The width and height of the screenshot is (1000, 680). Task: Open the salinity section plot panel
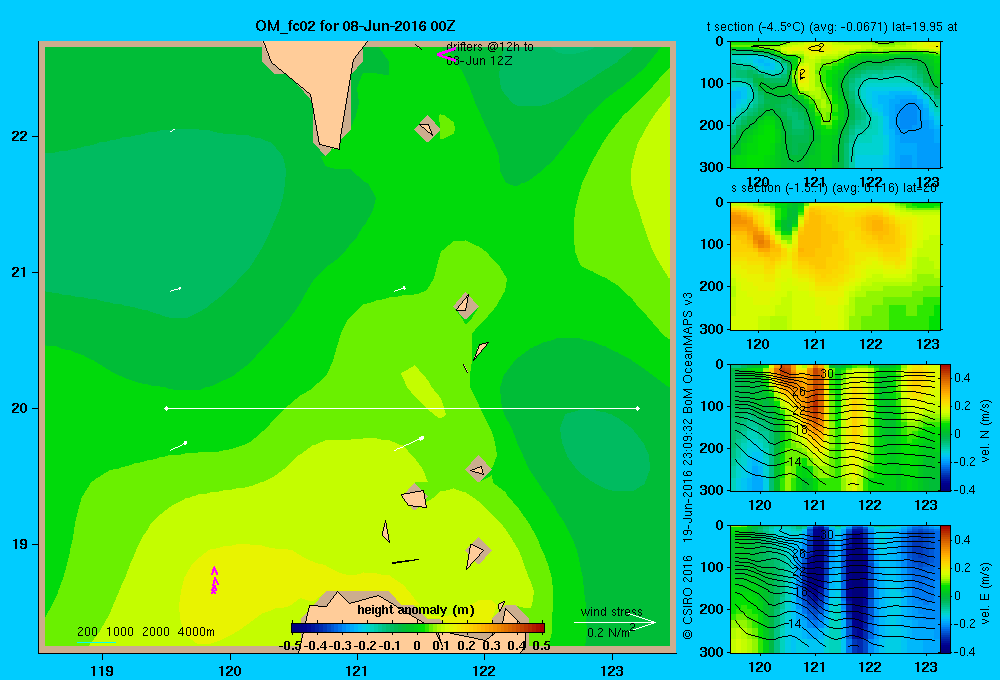(835, 266)
